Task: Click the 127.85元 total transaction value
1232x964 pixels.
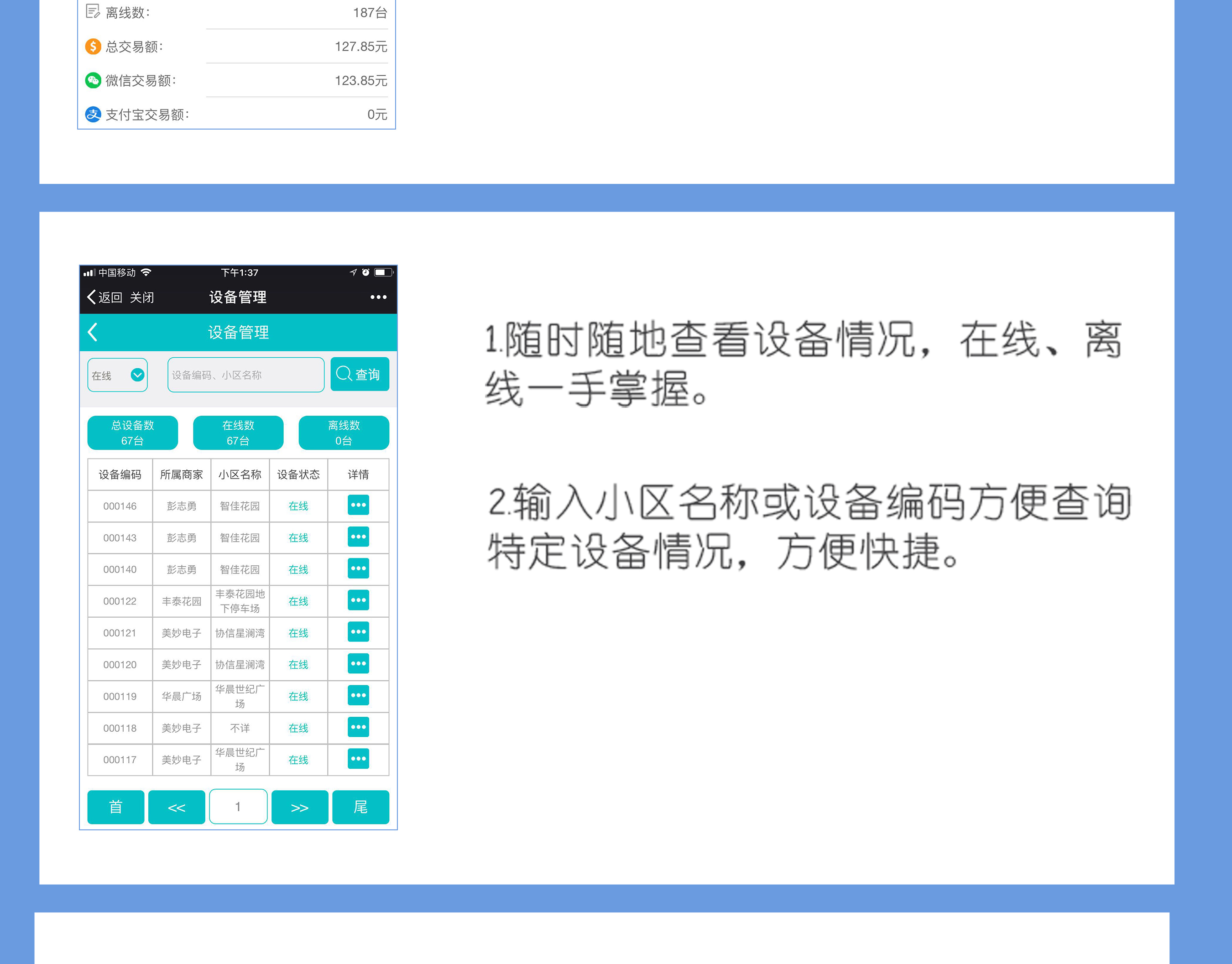Action: [x=361, y=46]
